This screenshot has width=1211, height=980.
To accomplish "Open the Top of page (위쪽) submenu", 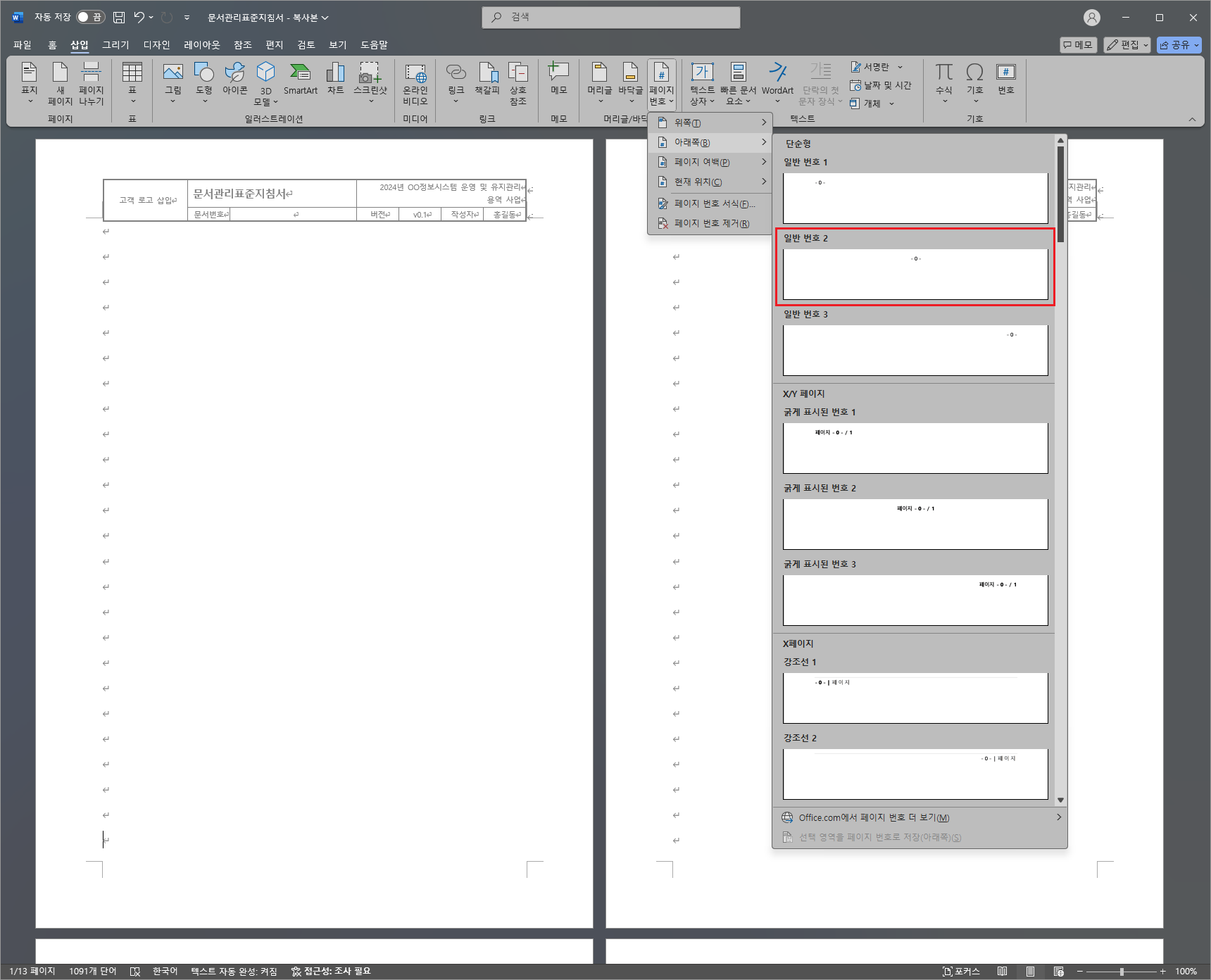I will tap(710, 122).
